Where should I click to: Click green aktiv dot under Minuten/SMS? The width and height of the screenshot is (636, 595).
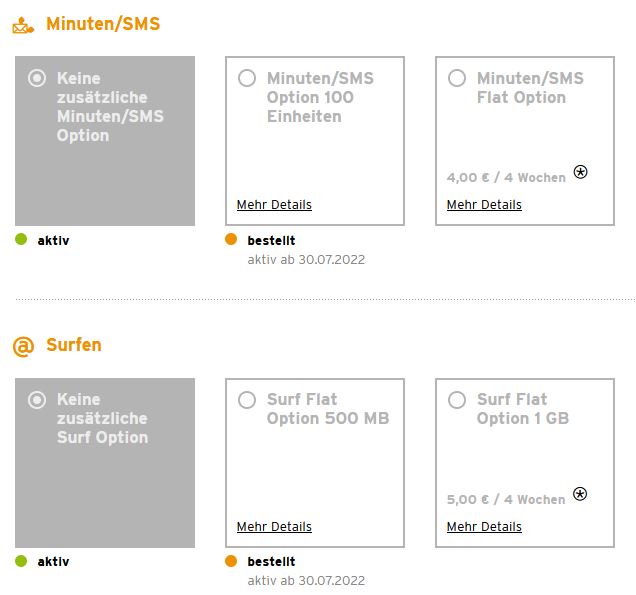tap(21, 240)
